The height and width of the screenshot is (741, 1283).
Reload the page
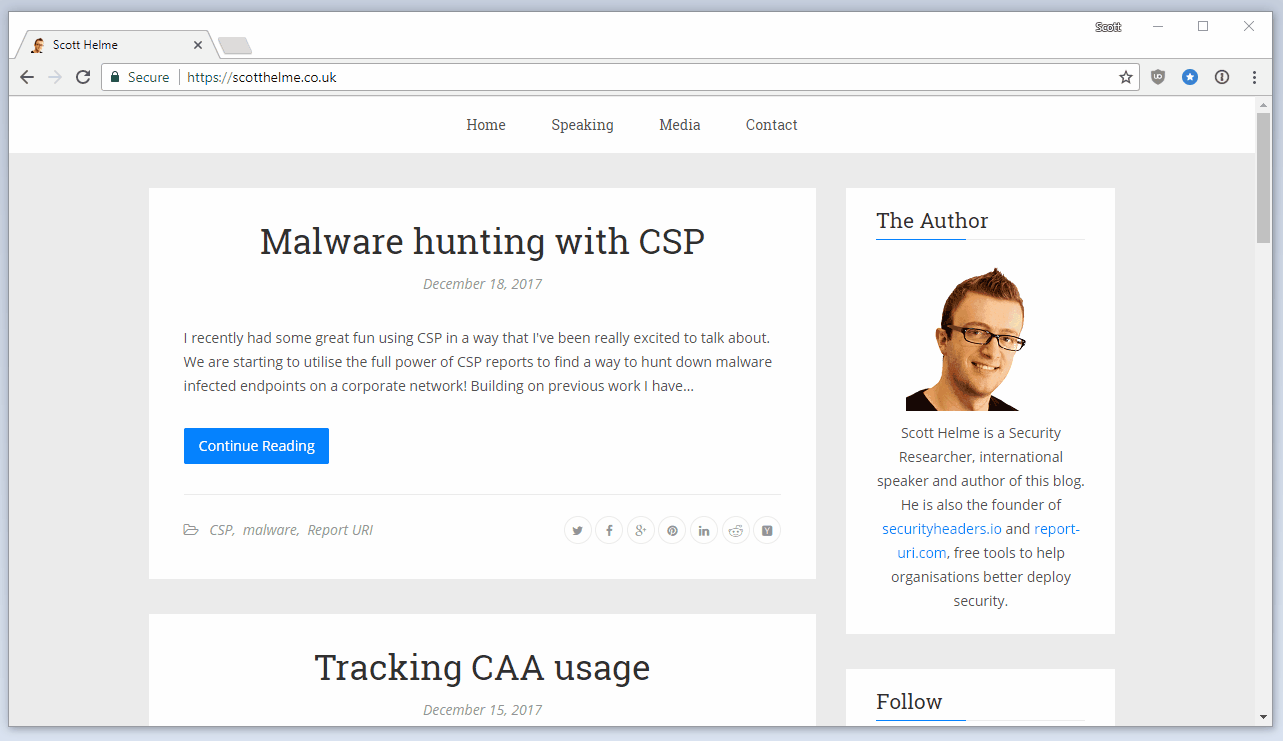coord(83,77)
